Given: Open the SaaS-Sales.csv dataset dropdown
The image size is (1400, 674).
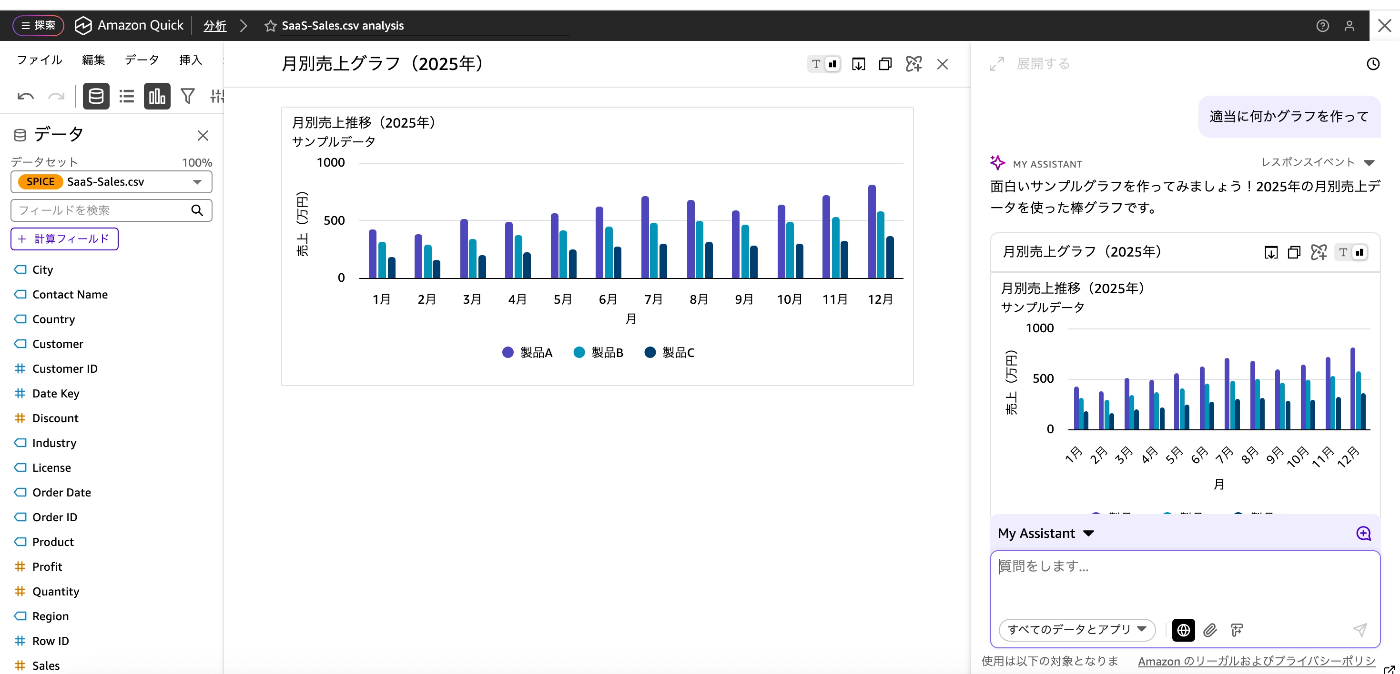Looking at the screenshot, I should tap(111, 182).
